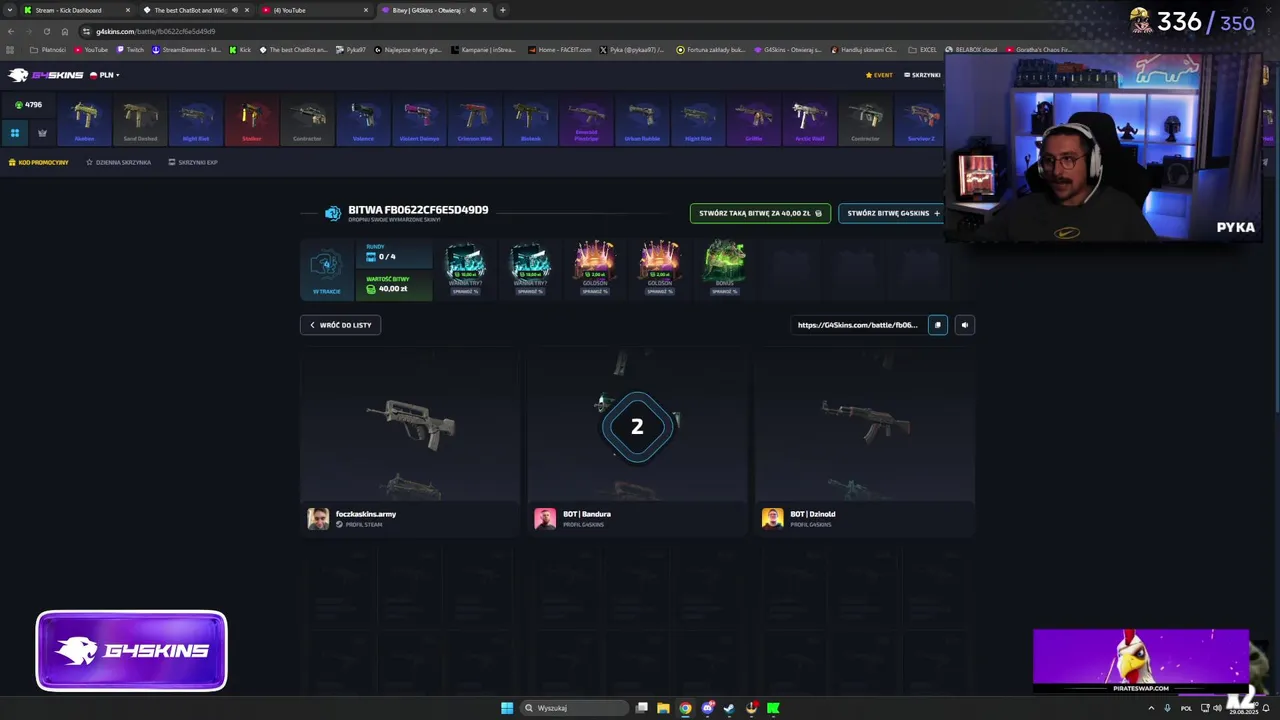Click the battle icon next to the Bitwa title
Screen dimensions: 1280x720
(333, 213)
